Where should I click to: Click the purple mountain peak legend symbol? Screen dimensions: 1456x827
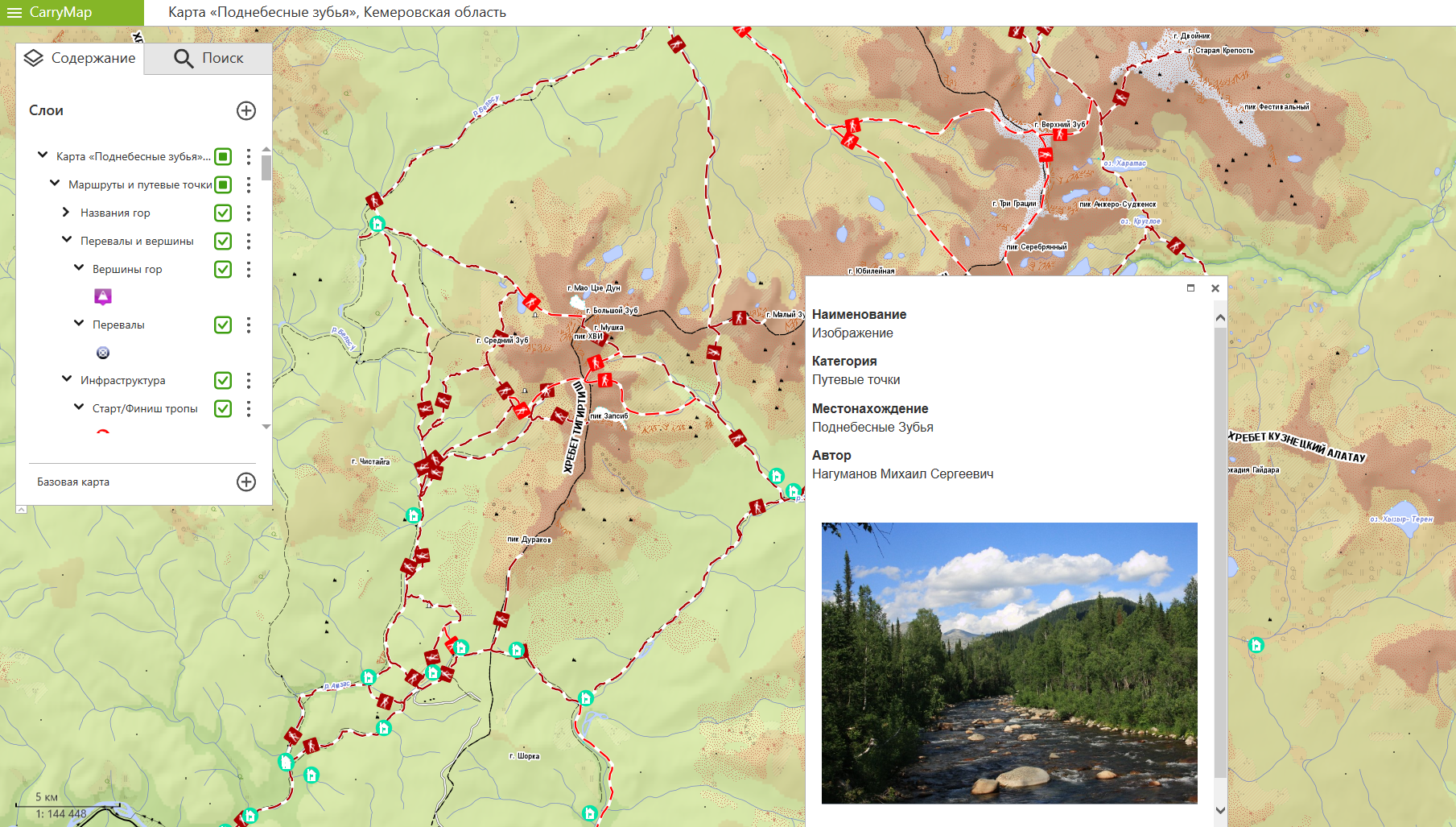[103, 297]
